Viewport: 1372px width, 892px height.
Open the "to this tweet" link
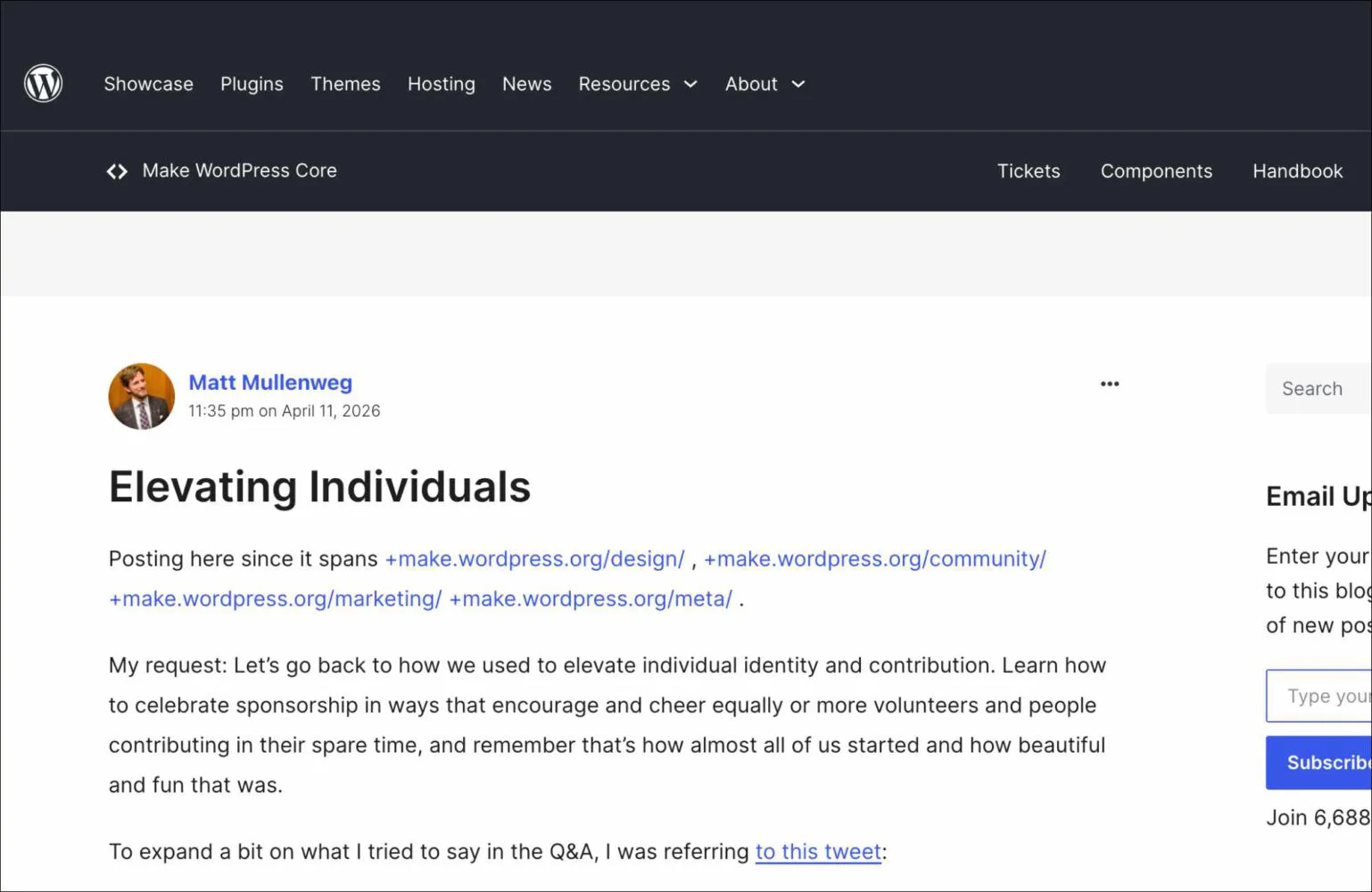(818, 852)
